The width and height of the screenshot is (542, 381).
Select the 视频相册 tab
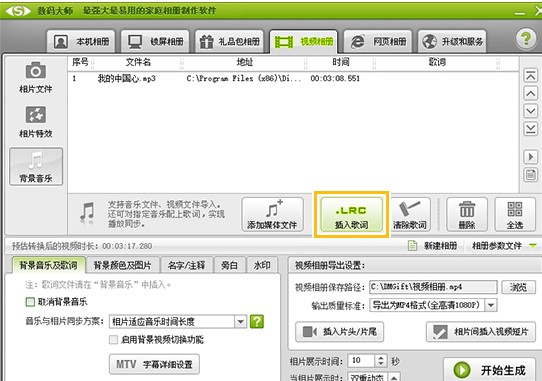tap(303, 41)
